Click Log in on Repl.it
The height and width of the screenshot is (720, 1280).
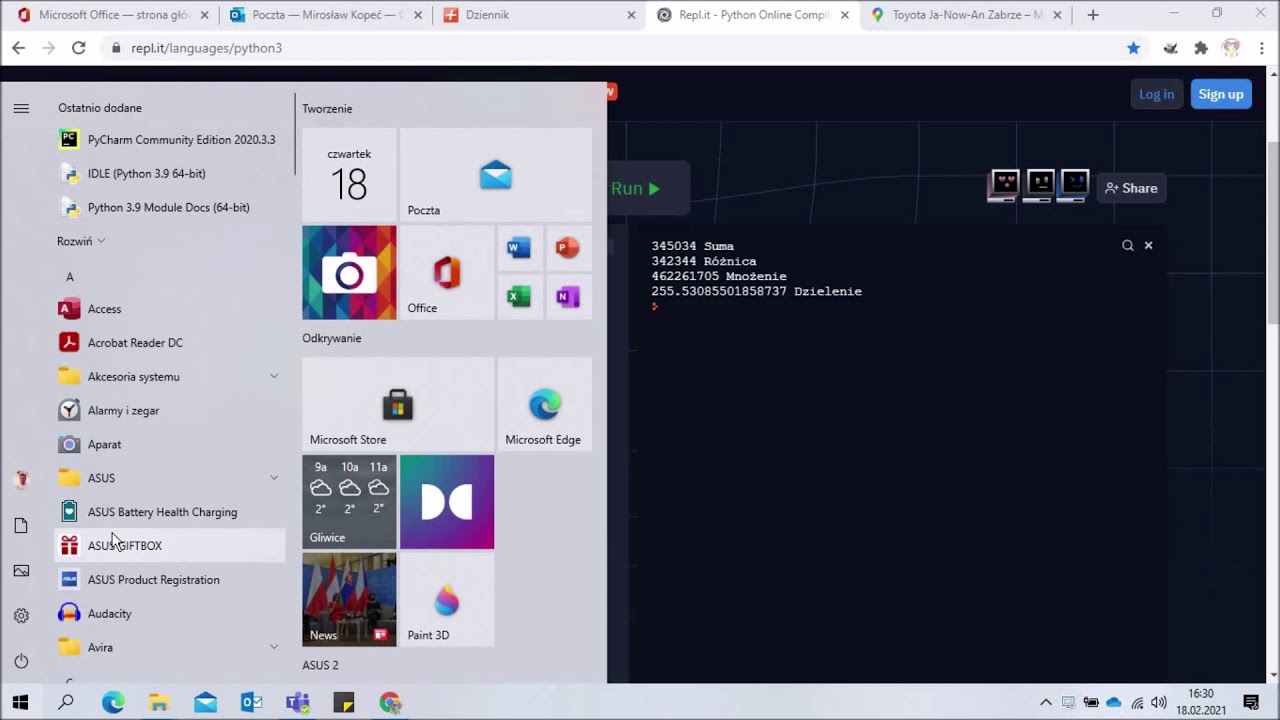coord(1156,94)
